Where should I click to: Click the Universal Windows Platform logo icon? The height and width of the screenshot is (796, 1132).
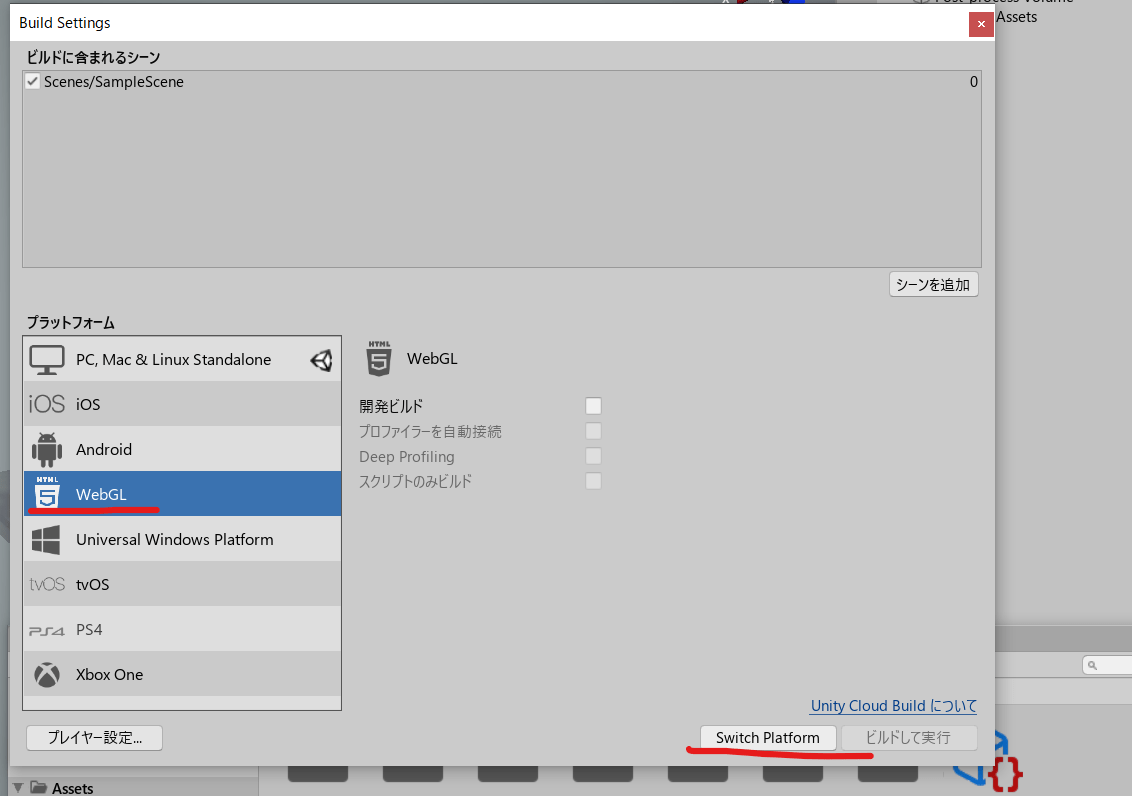(47, 540)
